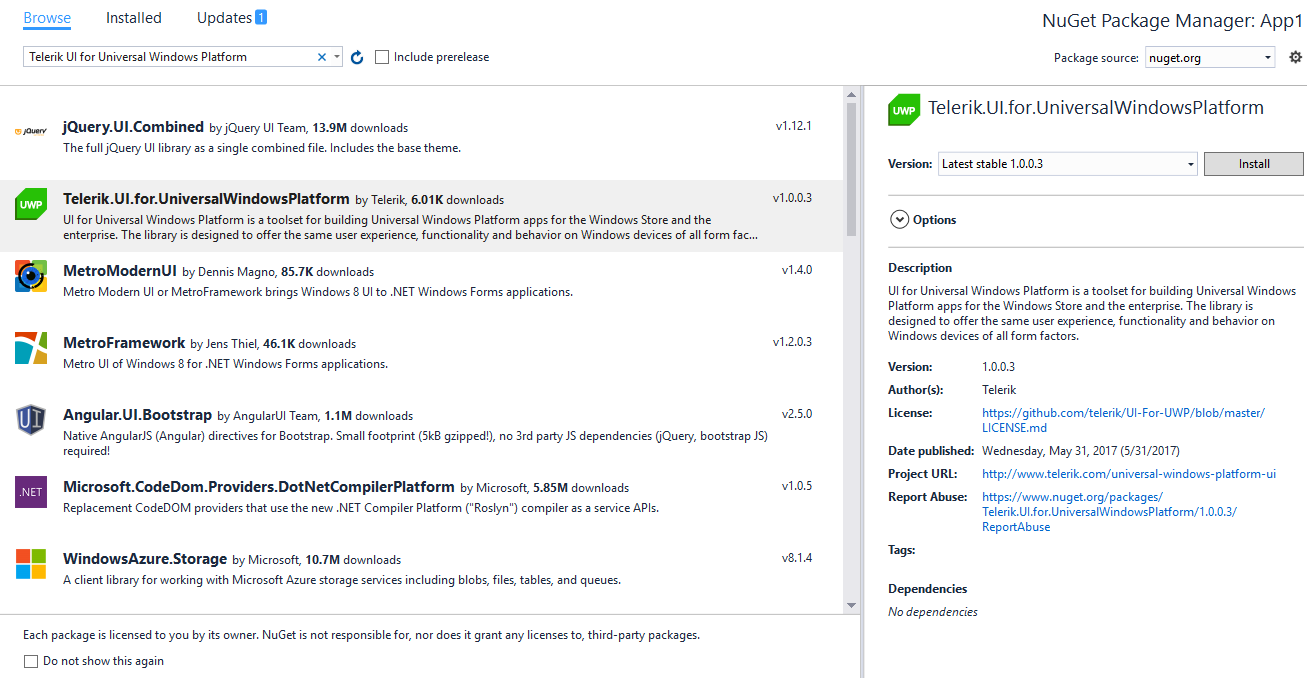The width and height of the screenshot is (1307, 678).
Task: Select the Angular.UI.Bootstrap shield icon
Action: coord(31,419)
